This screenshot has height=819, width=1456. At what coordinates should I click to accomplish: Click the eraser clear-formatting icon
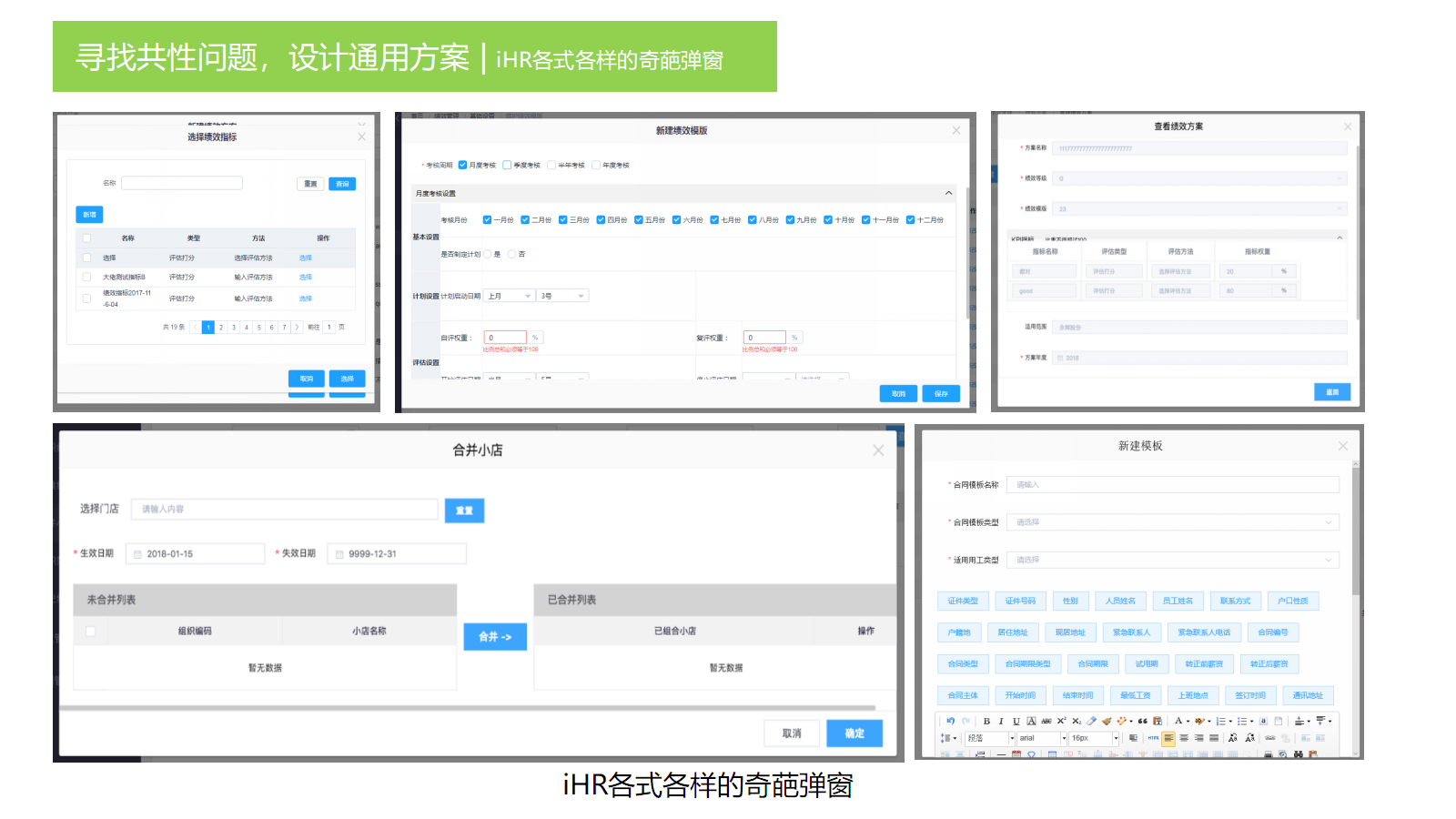click(x=1091, y=721)
